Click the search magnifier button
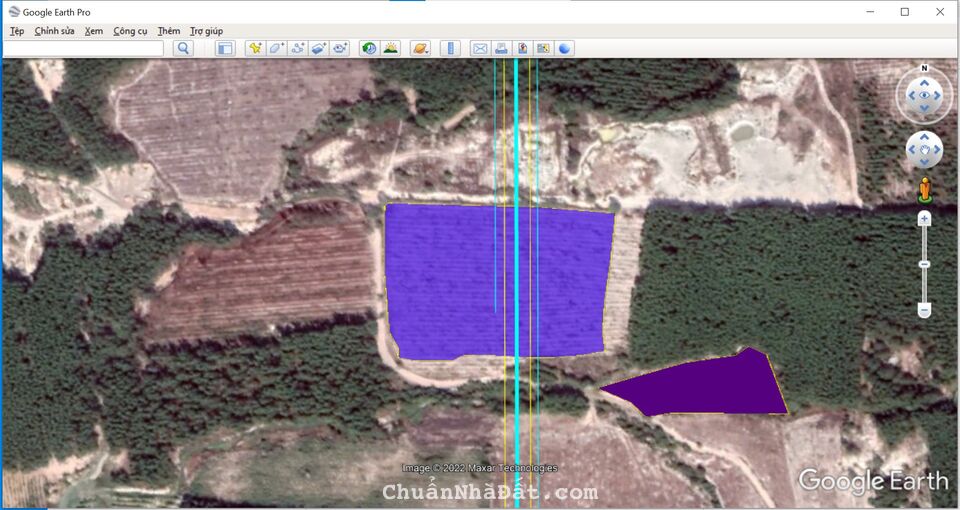 [183, 48]
